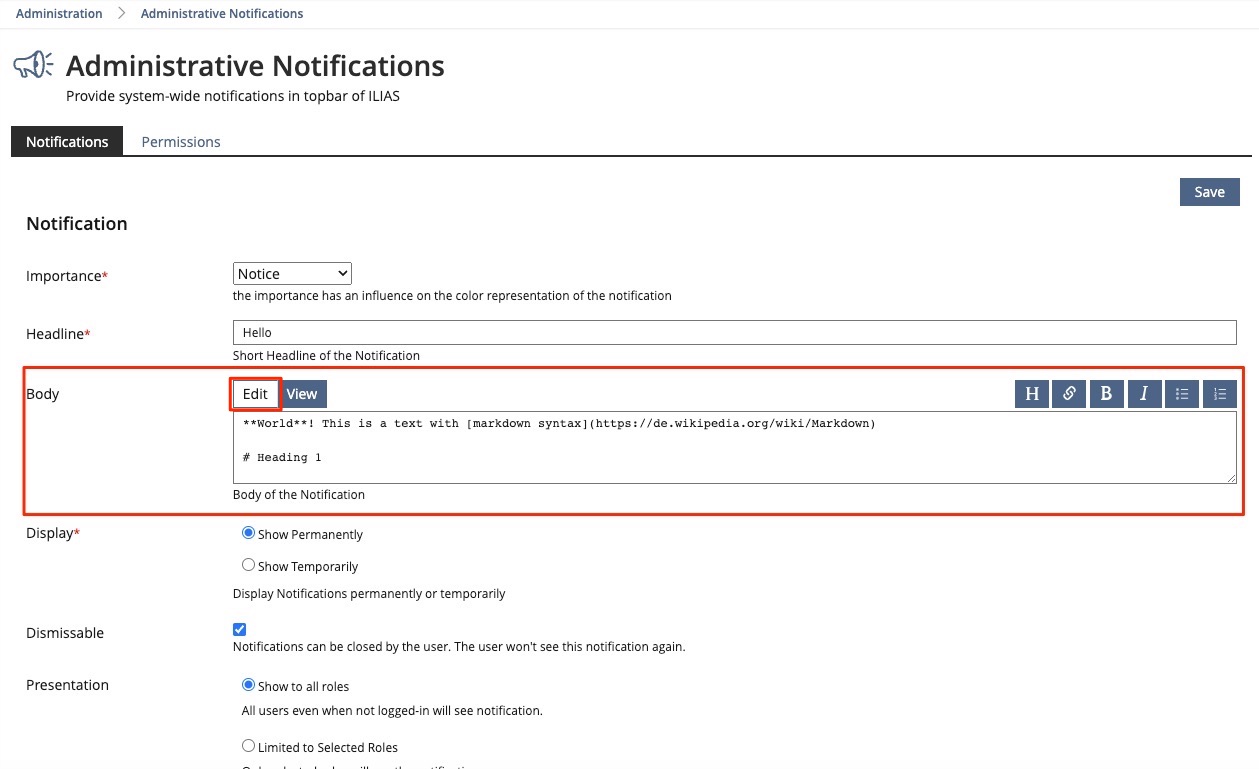The width and height of the screenshot is (1259, 769).
Task: Switch the body editor to View mode
Action: pyautogui.click(x=302, y=394)
